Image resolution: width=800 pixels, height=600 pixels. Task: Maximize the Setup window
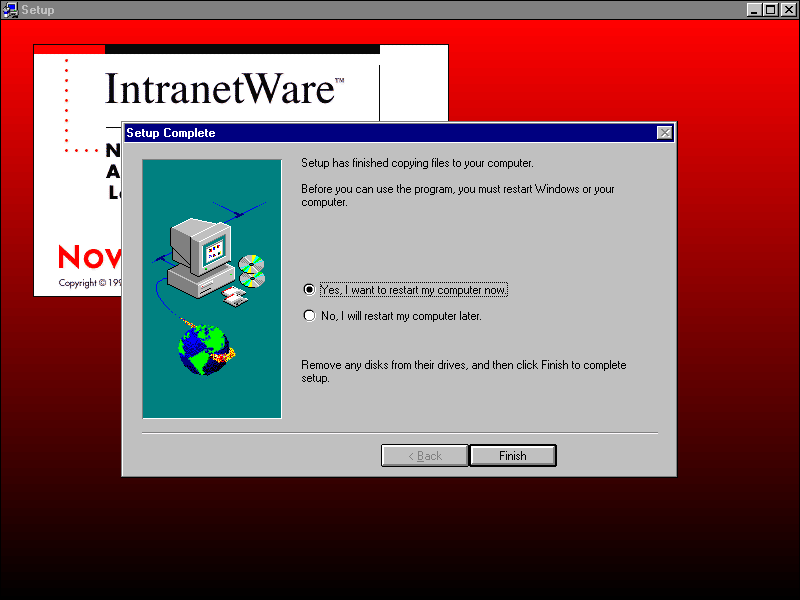pyautogui.click(x=771, y=10)
